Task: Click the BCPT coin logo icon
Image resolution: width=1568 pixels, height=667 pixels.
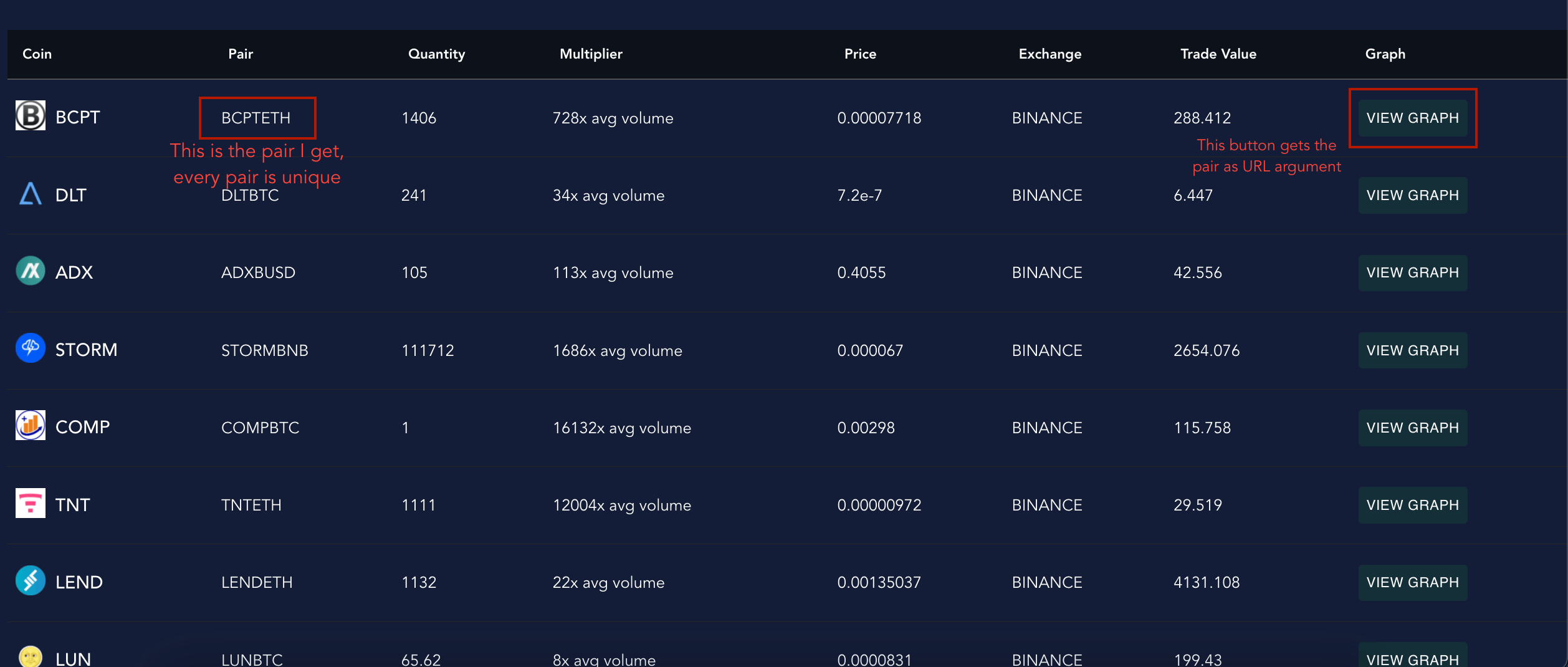Action: point(31,116)
